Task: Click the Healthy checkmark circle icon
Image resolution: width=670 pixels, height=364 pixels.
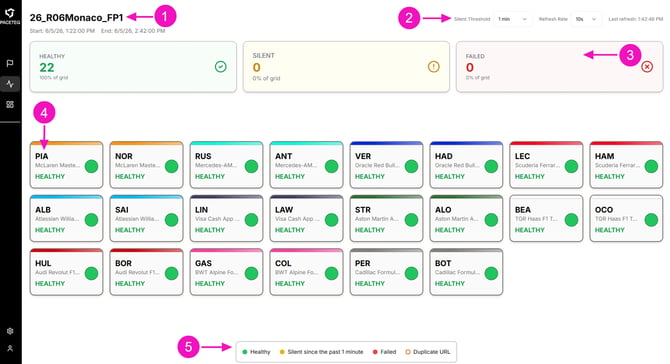Action: pos(220,67)
